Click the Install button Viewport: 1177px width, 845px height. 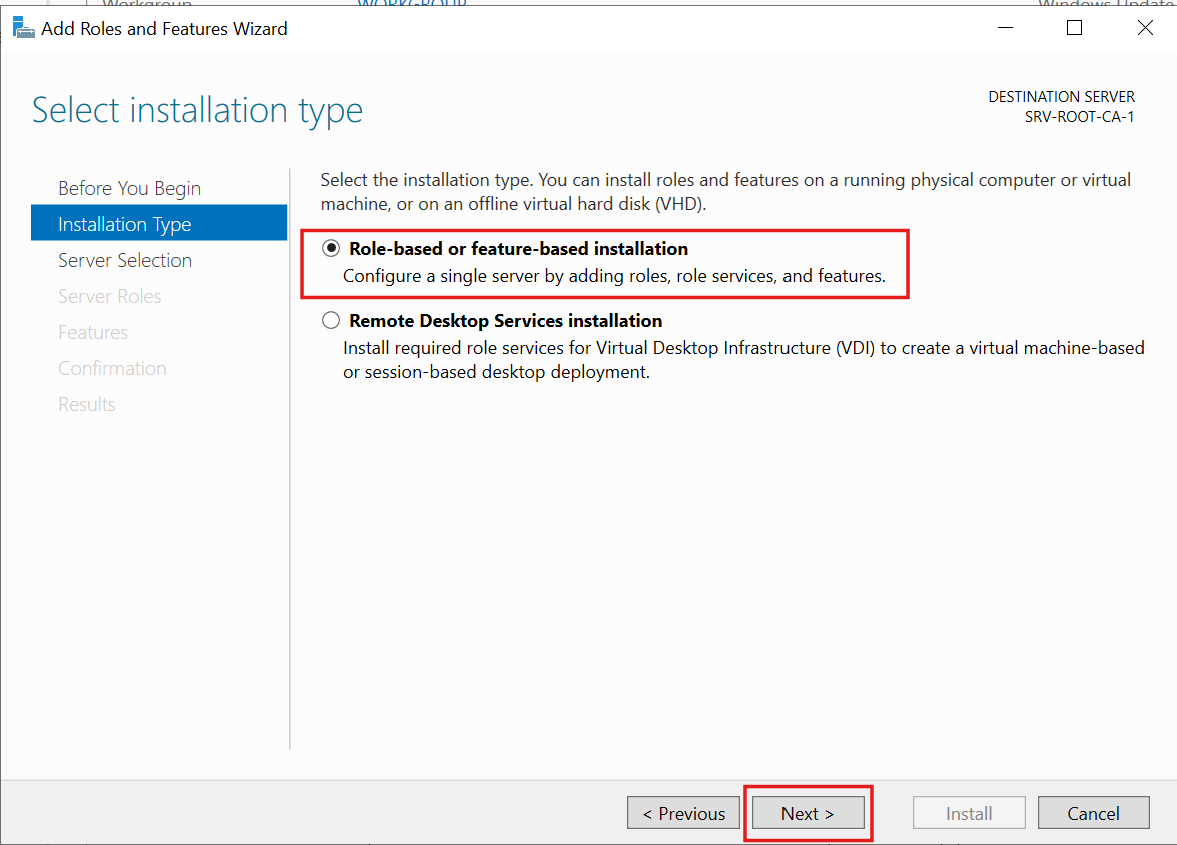968,812
